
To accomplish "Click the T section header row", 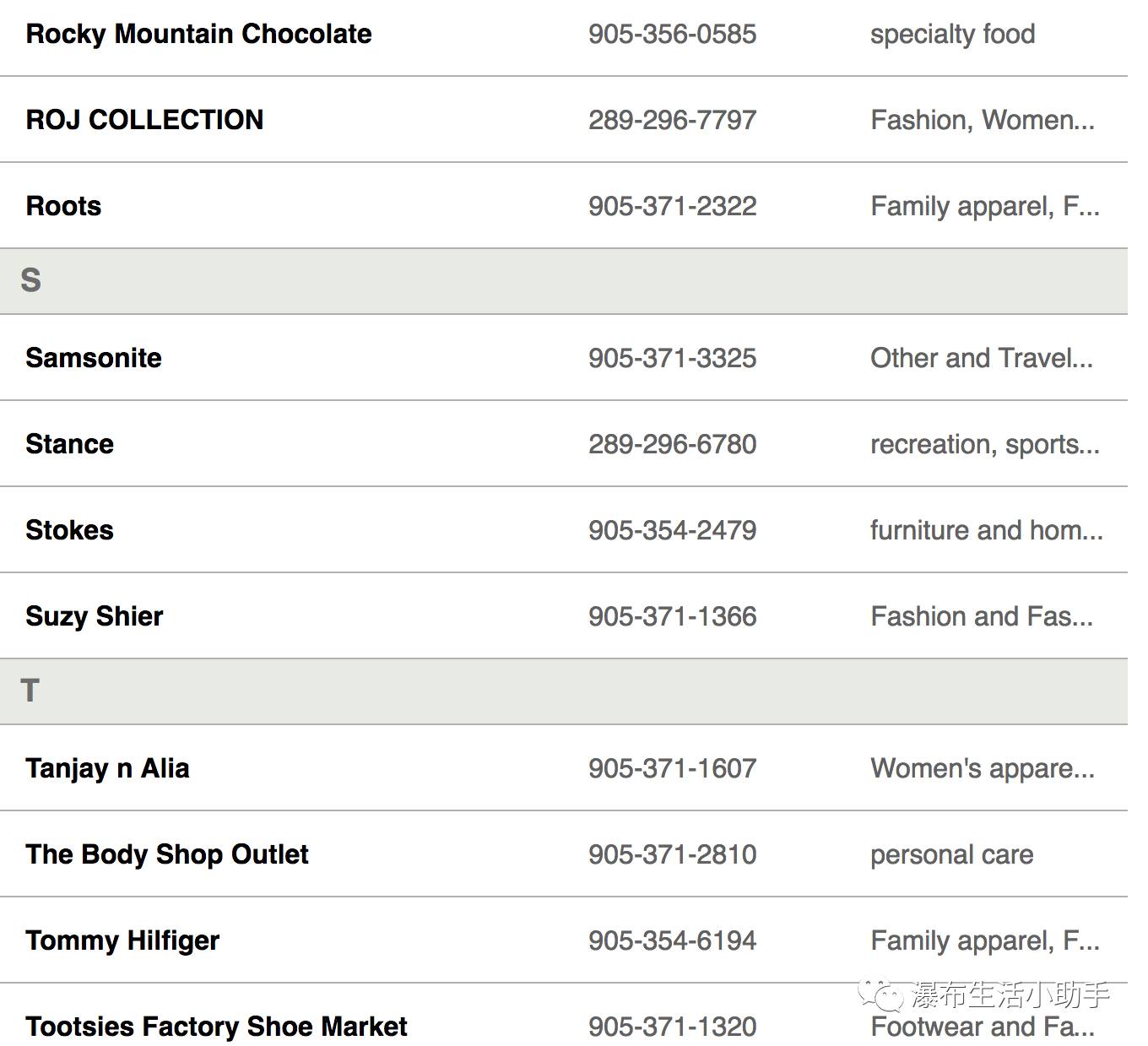I will 564,691.
